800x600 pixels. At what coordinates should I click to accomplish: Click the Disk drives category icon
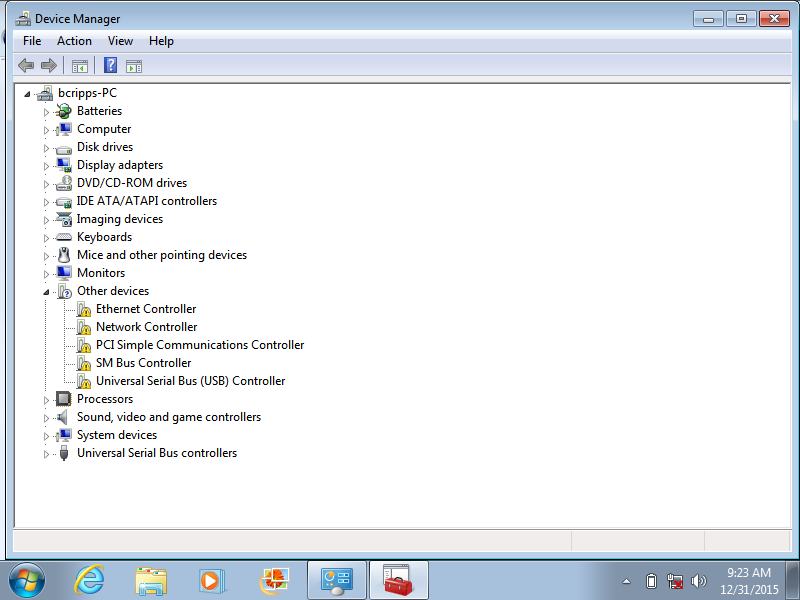(x=64, y=149)
